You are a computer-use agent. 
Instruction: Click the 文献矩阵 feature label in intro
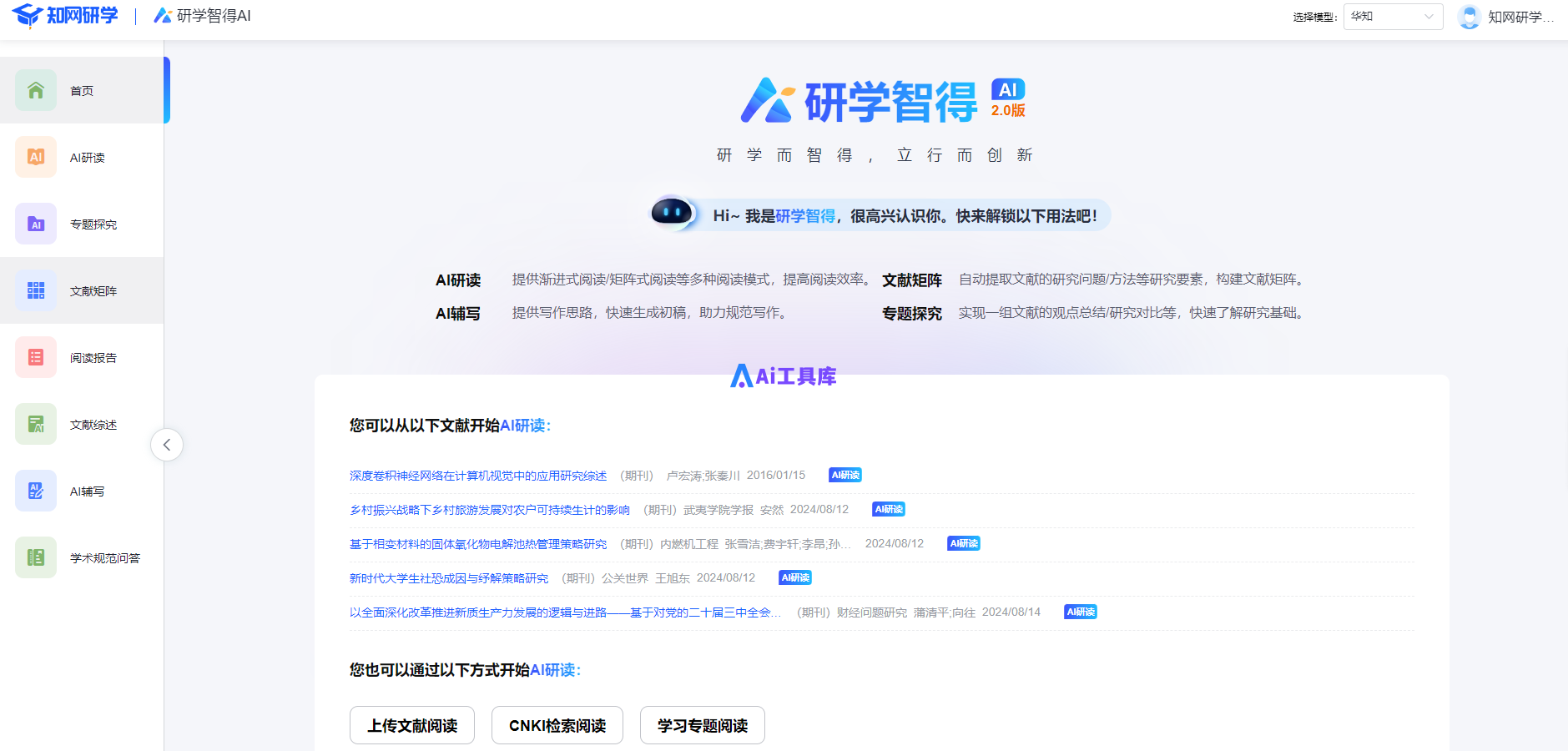[912, 280]
